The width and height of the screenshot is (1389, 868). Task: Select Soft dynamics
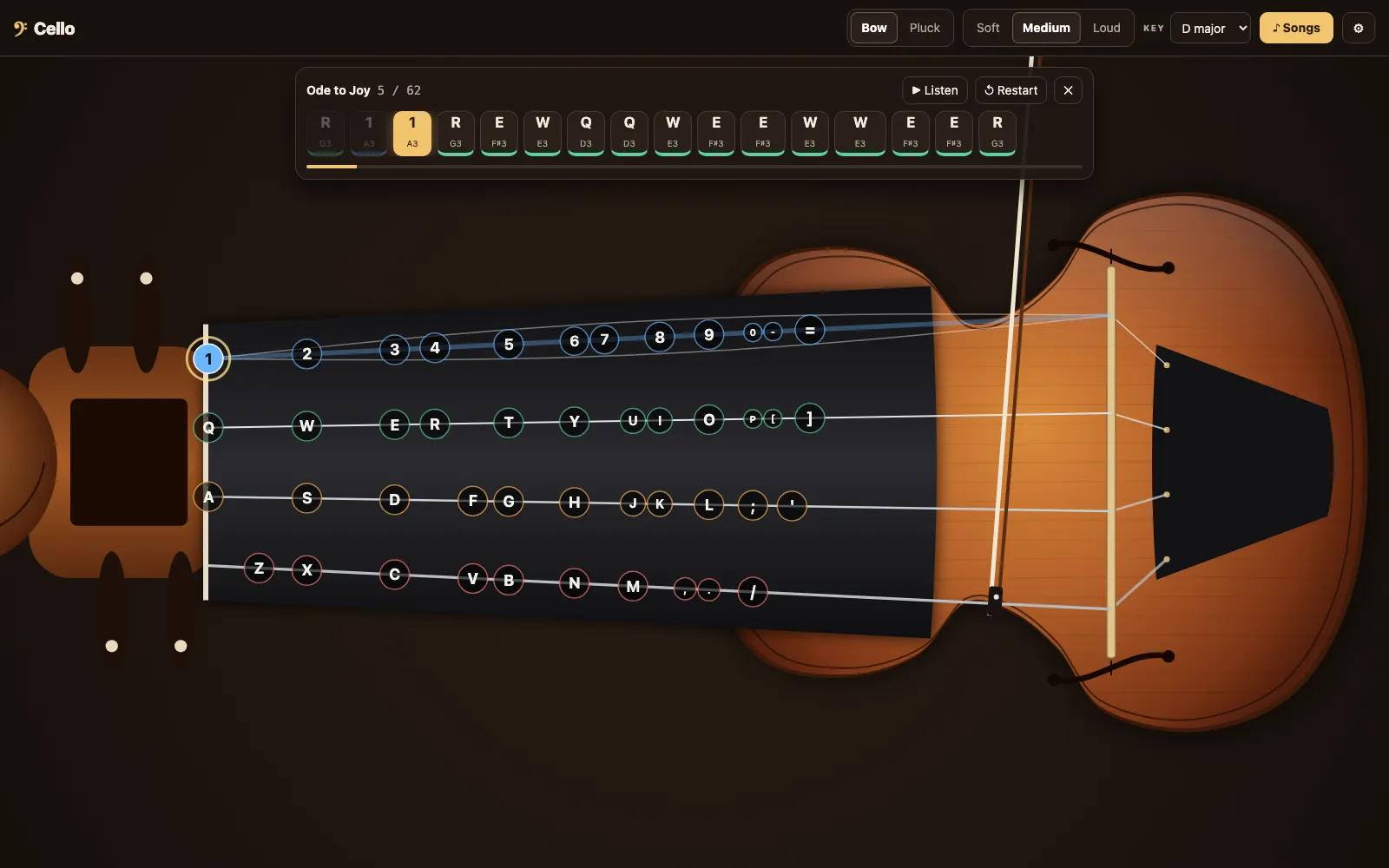click(x=988, y=28)
